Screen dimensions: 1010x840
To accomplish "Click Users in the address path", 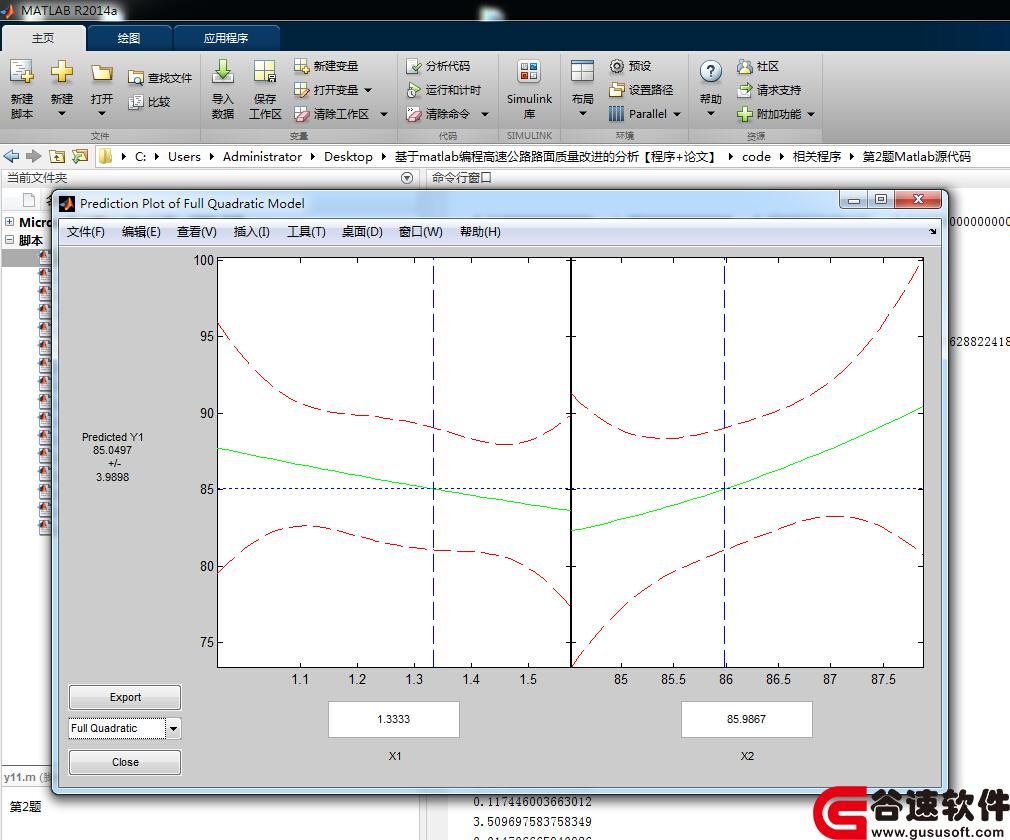I will pyautogui.click(x=184, y=157).
